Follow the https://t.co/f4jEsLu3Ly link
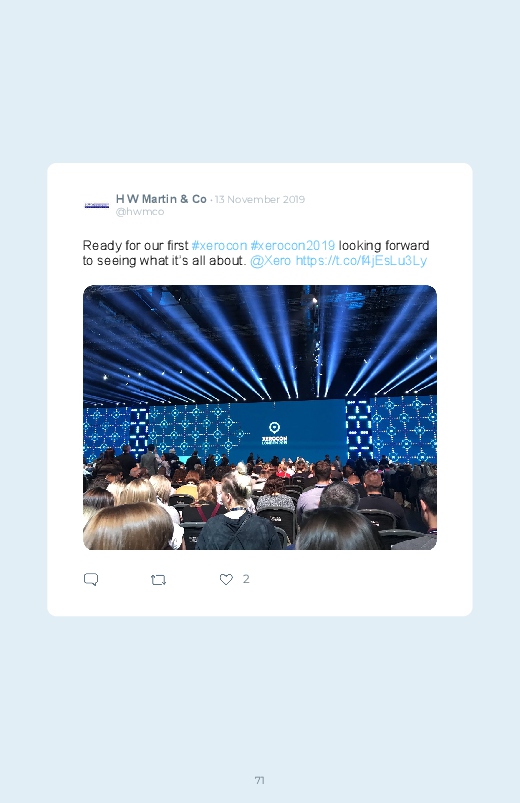Viewport: 520px width, 803px height. [x=361, y=261]
